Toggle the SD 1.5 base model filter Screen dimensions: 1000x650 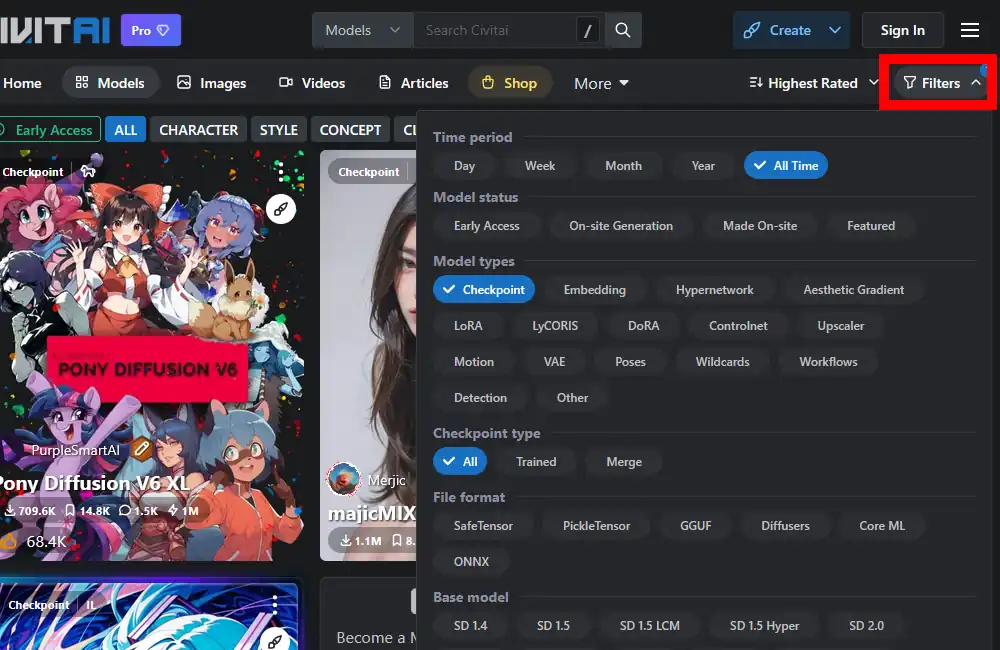point(553,626)
